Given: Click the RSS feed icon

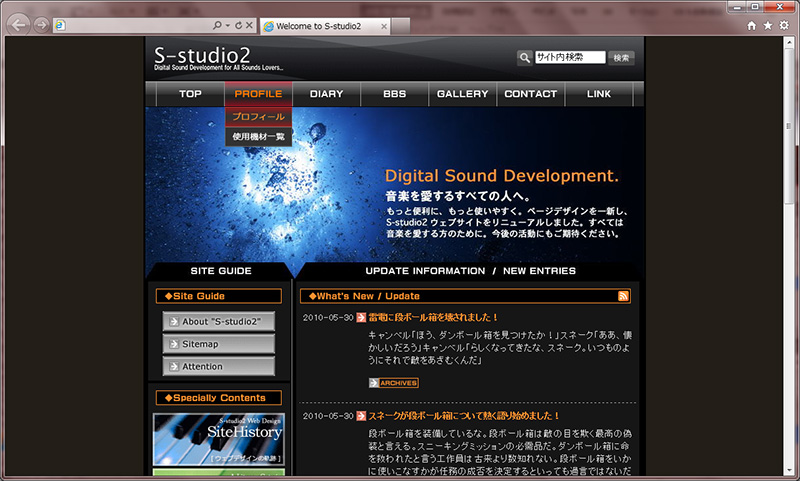Looking at the screenshot, I should [624, 296].
